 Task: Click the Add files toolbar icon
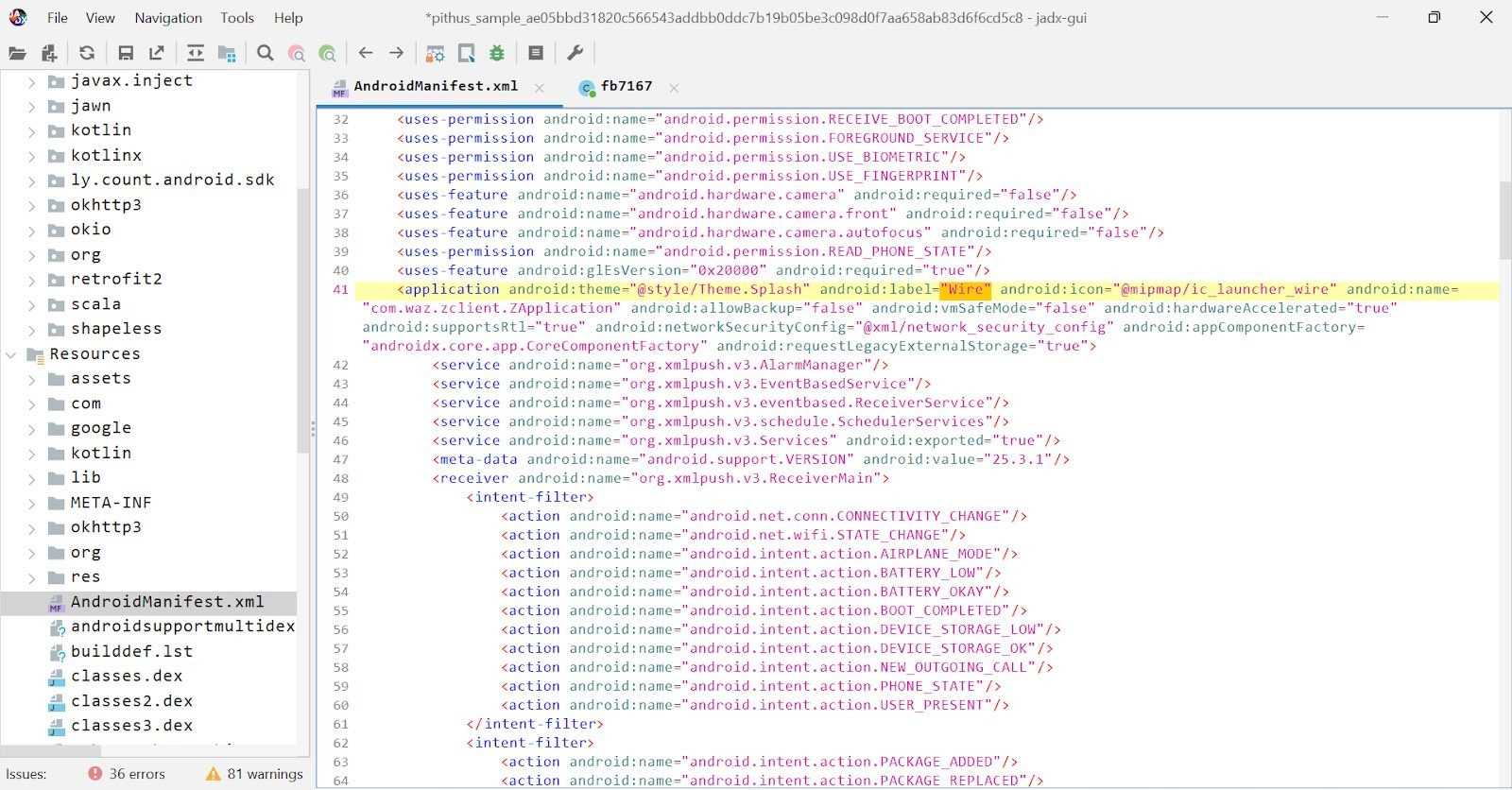point(49,54)
